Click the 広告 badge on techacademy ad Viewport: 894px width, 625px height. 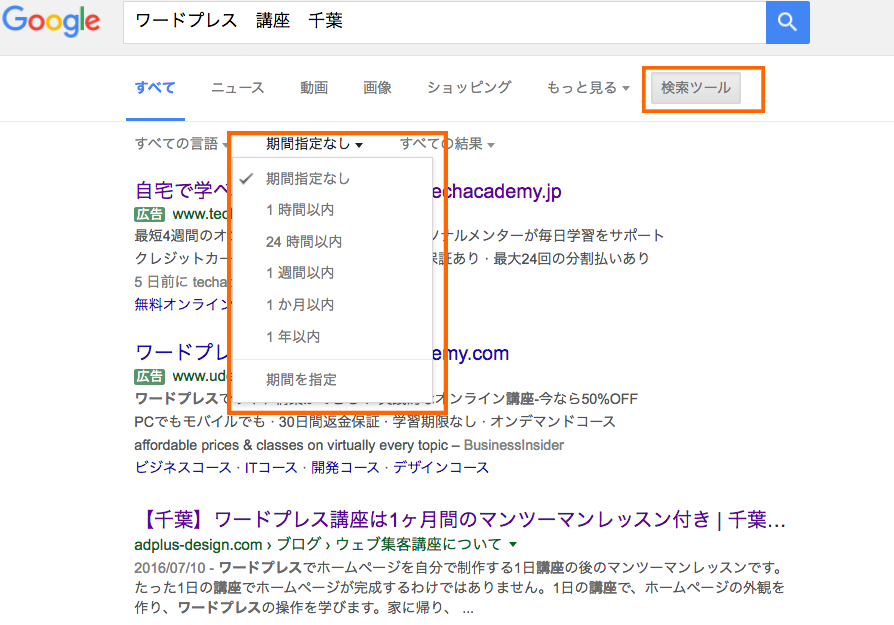(149, 214)
